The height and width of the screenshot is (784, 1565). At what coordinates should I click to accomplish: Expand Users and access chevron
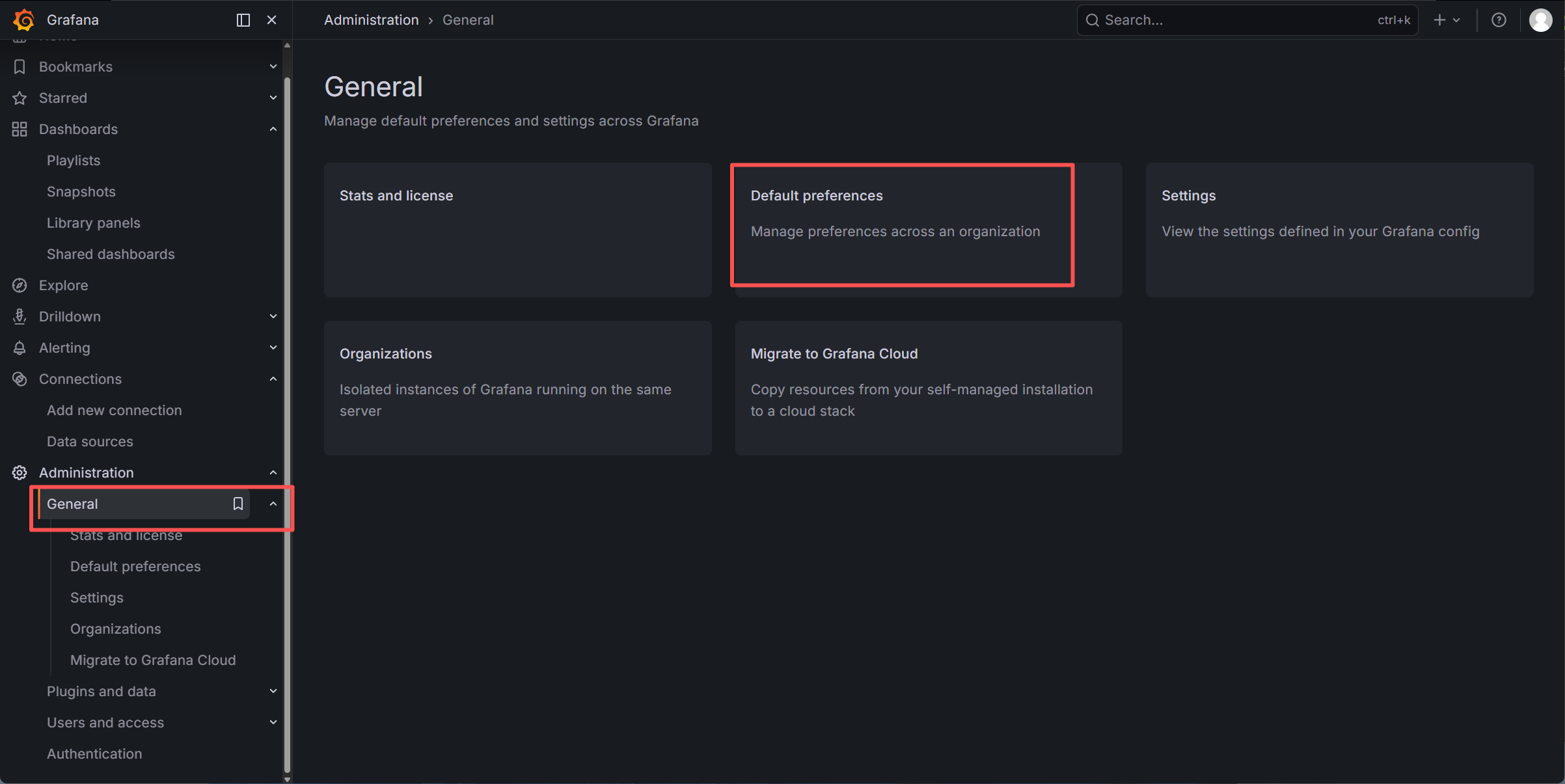click(273, 723)
